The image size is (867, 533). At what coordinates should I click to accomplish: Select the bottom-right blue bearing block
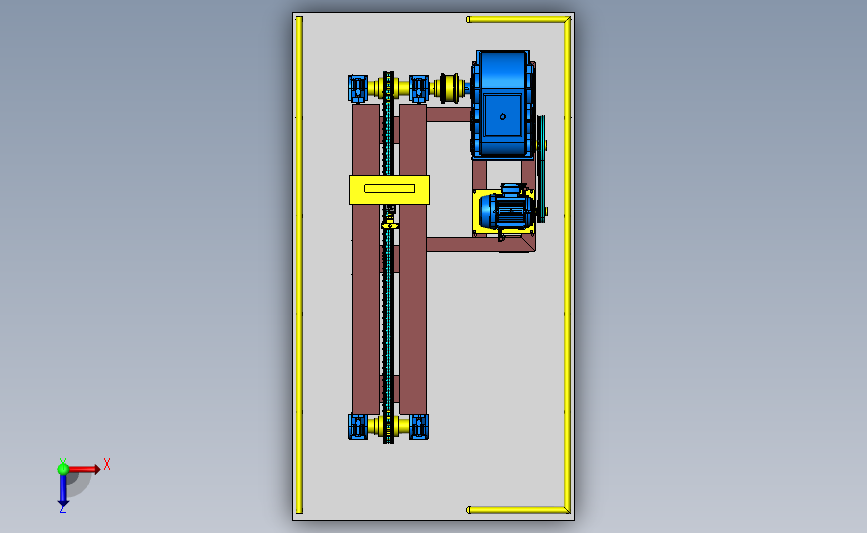(419, 427)
